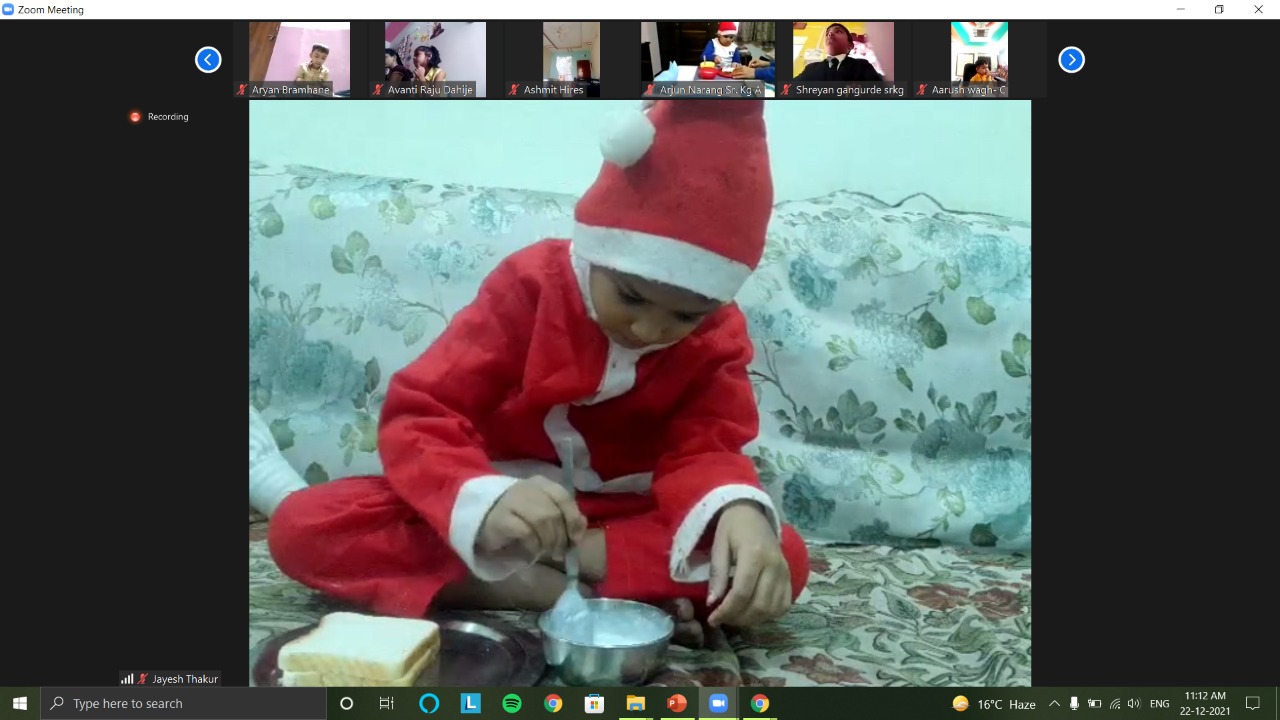This screenshot has width=1280, height=720.
Task: Expand hidden system tray icons
Action: coord(1054,704)
